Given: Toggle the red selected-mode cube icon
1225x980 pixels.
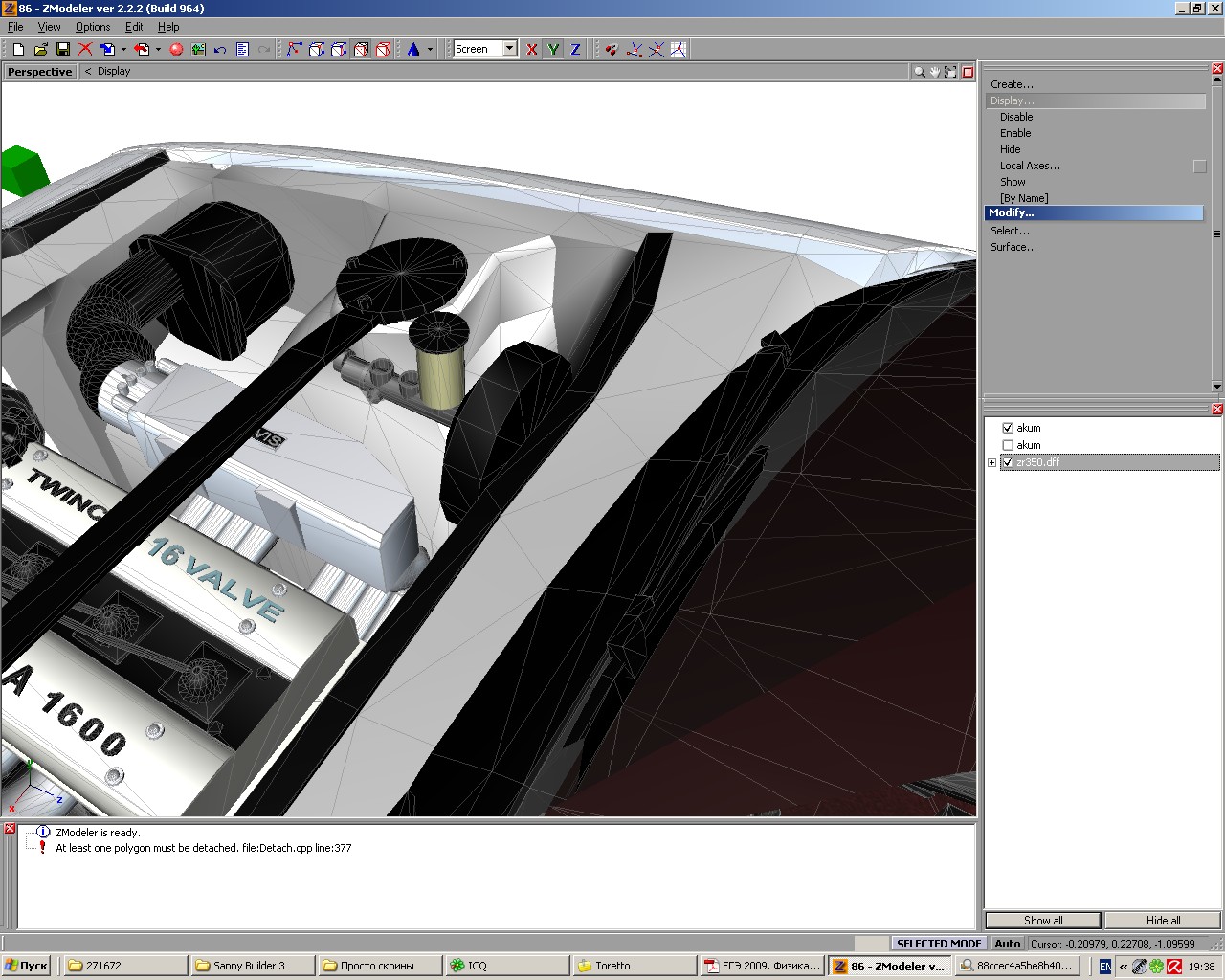Looking at the screenshot, I should click(383, 49).
